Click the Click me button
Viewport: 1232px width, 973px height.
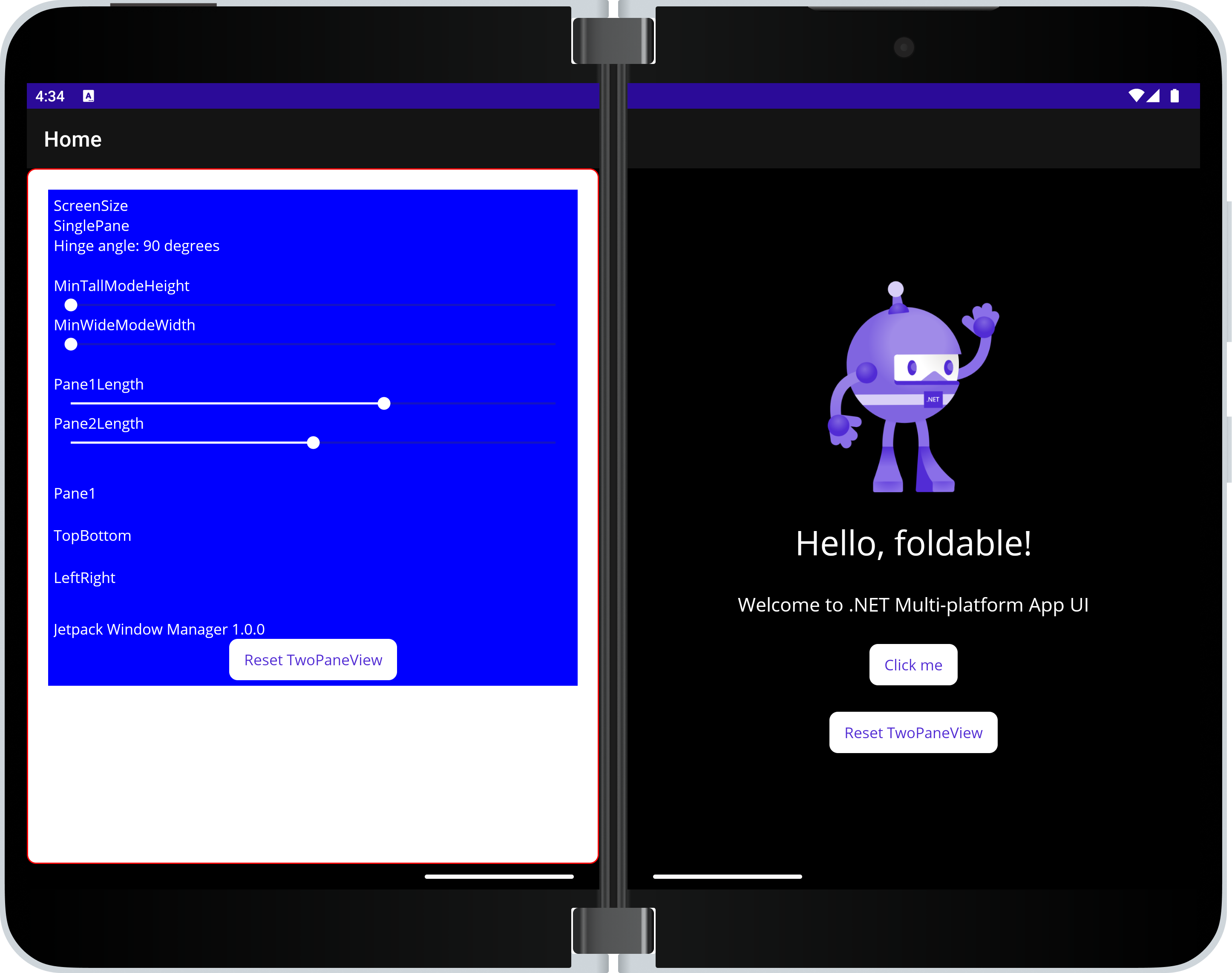[913, 664]
